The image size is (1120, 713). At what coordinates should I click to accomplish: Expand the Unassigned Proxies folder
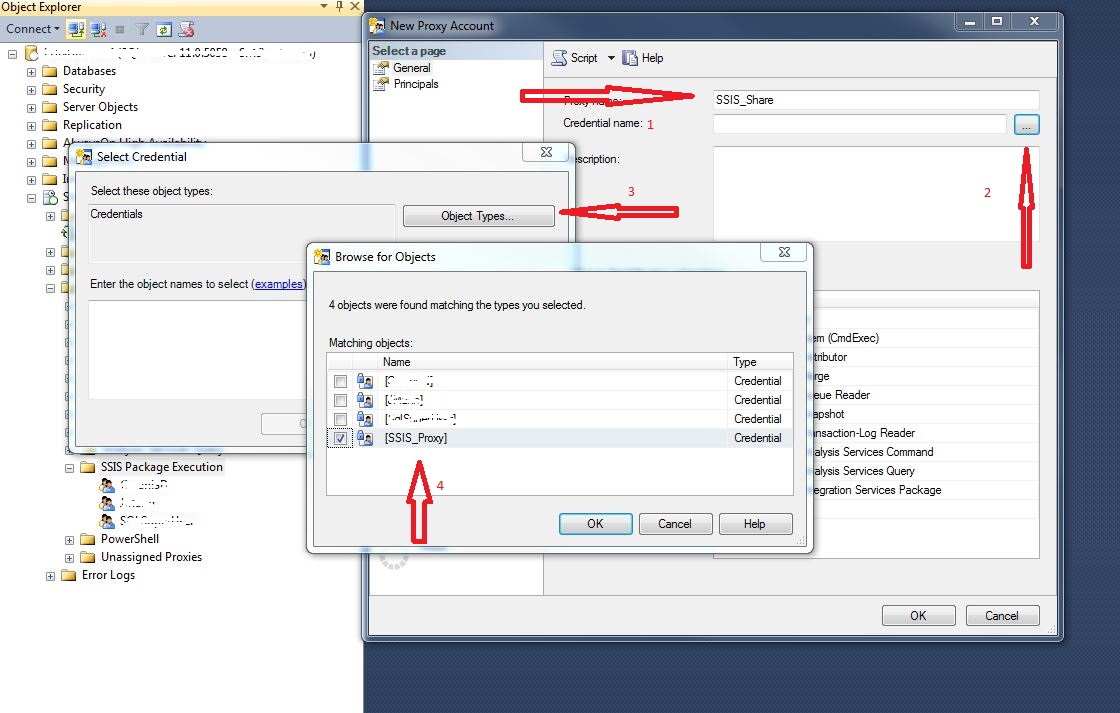coord(69,559)
